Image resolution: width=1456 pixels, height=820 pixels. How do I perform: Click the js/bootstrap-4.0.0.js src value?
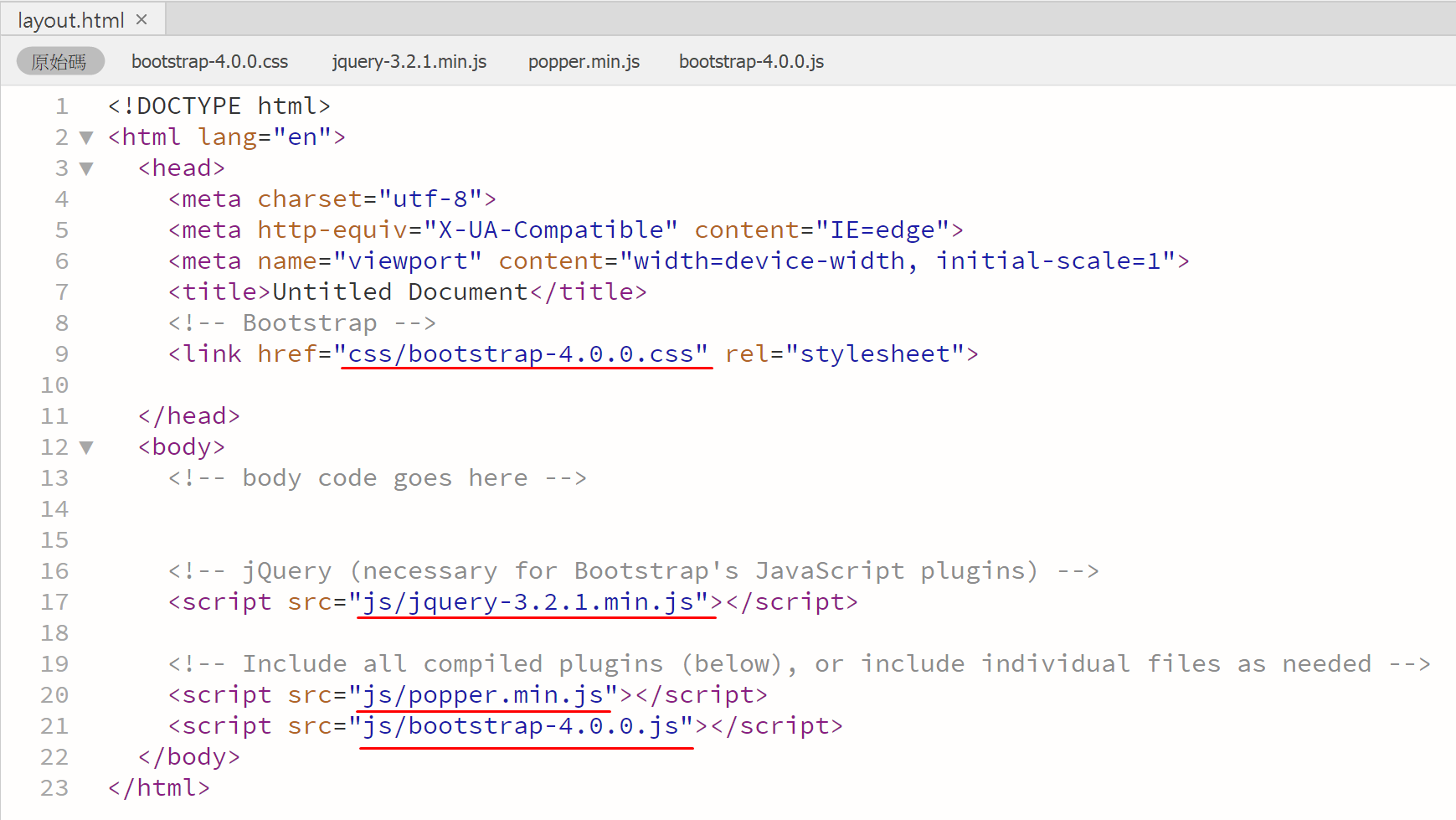pyautogui.click(x=521, y=726)
